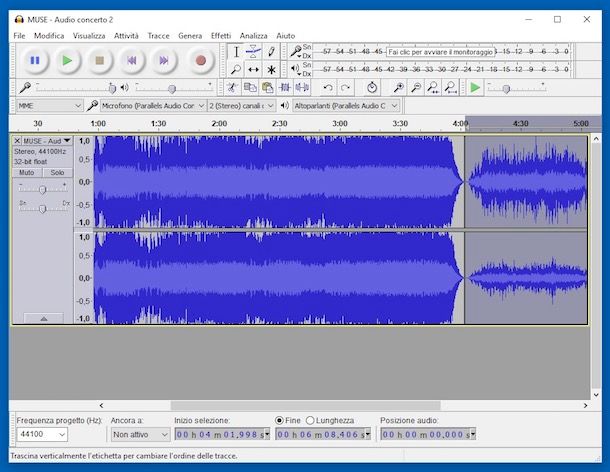Click the recording meter microphone icon
The width and height of the screenshot is (610, 472).
296,51
